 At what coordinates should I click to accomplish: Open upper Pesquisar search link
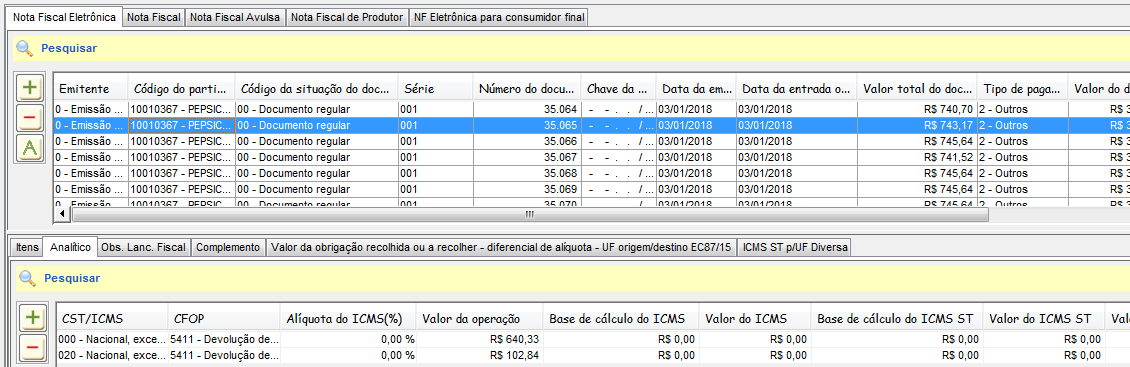click(69, 48)
